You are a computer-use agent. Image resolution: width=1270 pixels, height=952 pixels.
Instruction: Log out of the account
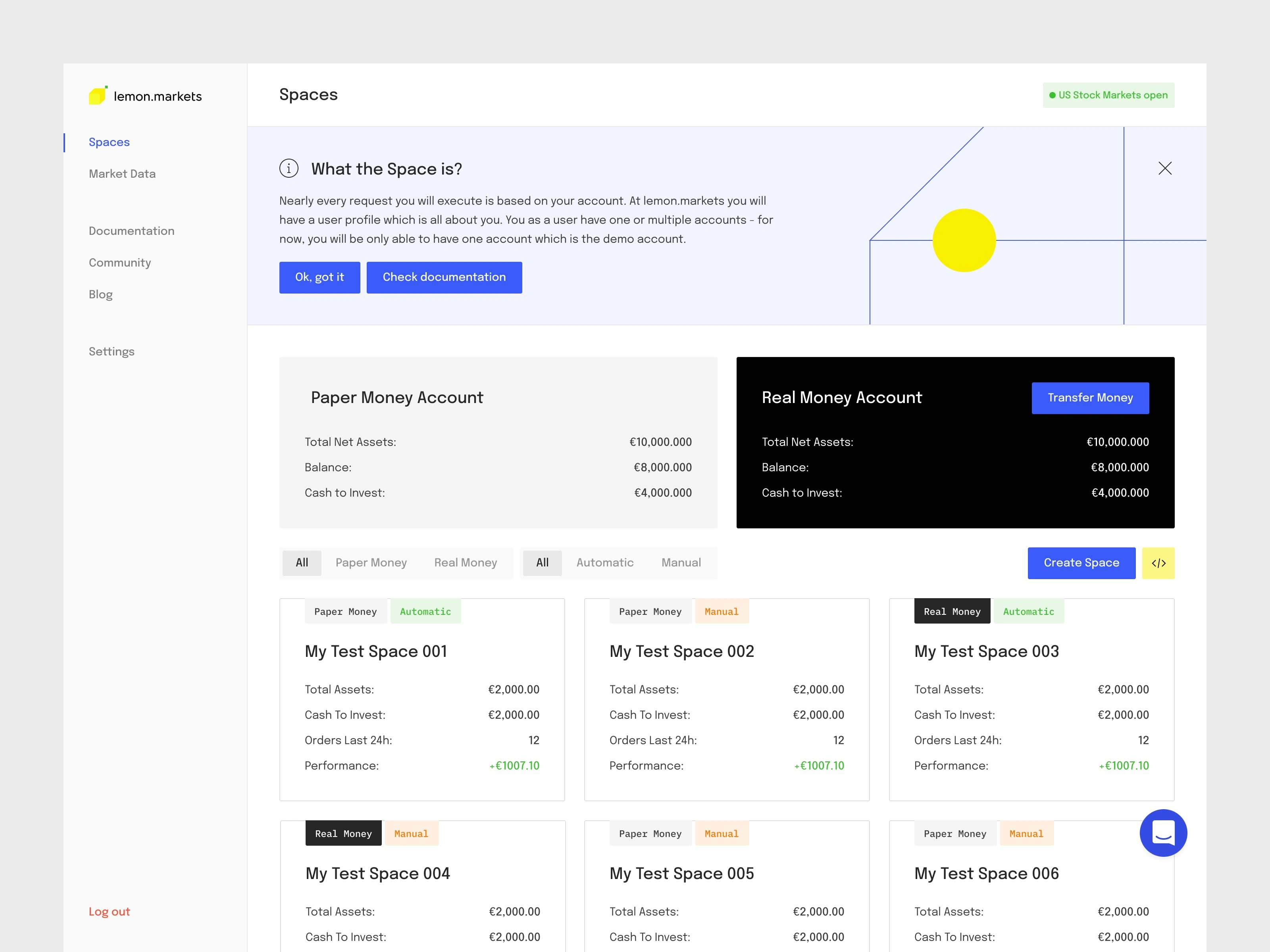click(x=109, y=911)
